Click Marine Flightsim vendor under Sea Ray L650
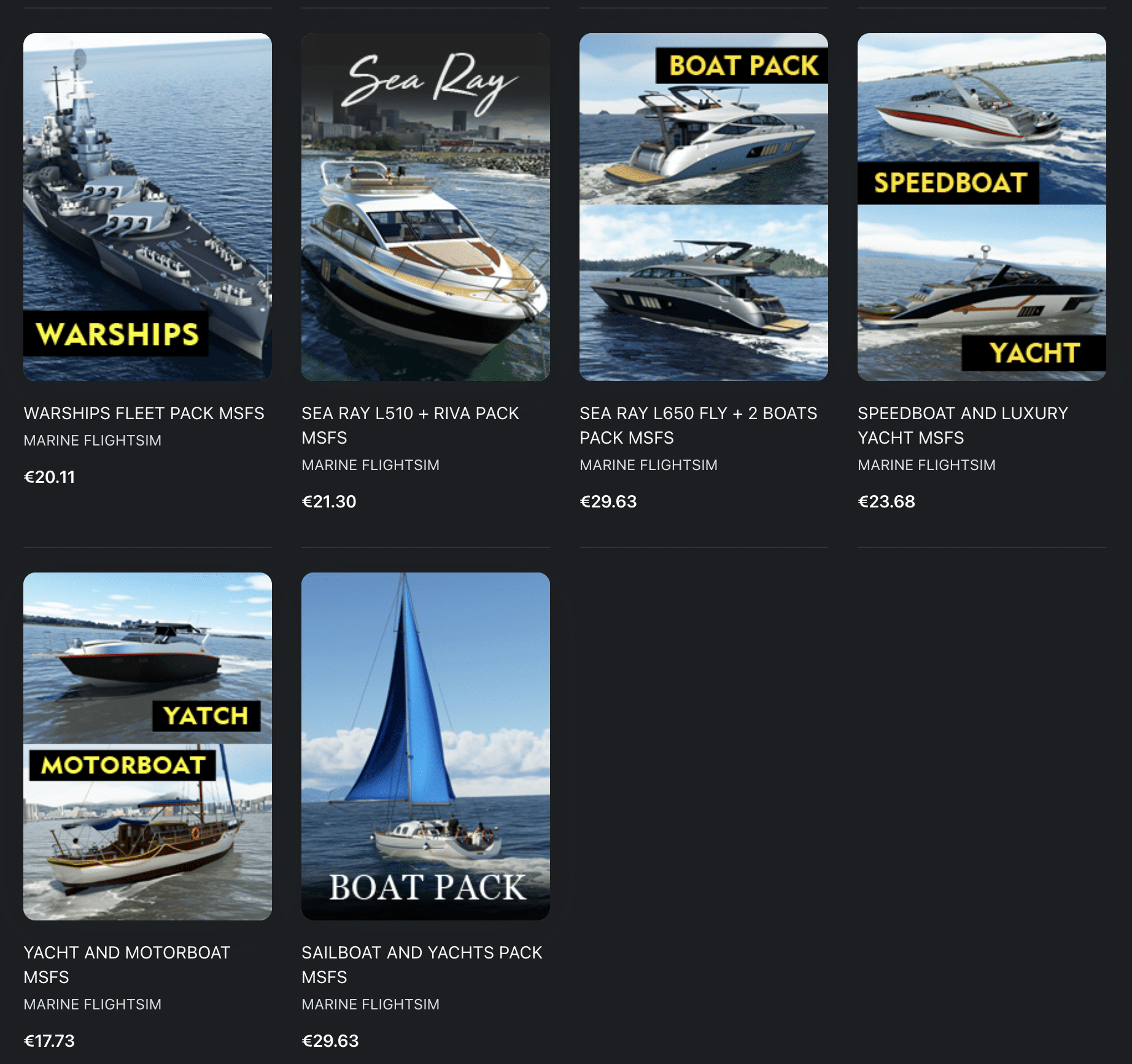1132x1064 pixels. (x=648, y=465)
